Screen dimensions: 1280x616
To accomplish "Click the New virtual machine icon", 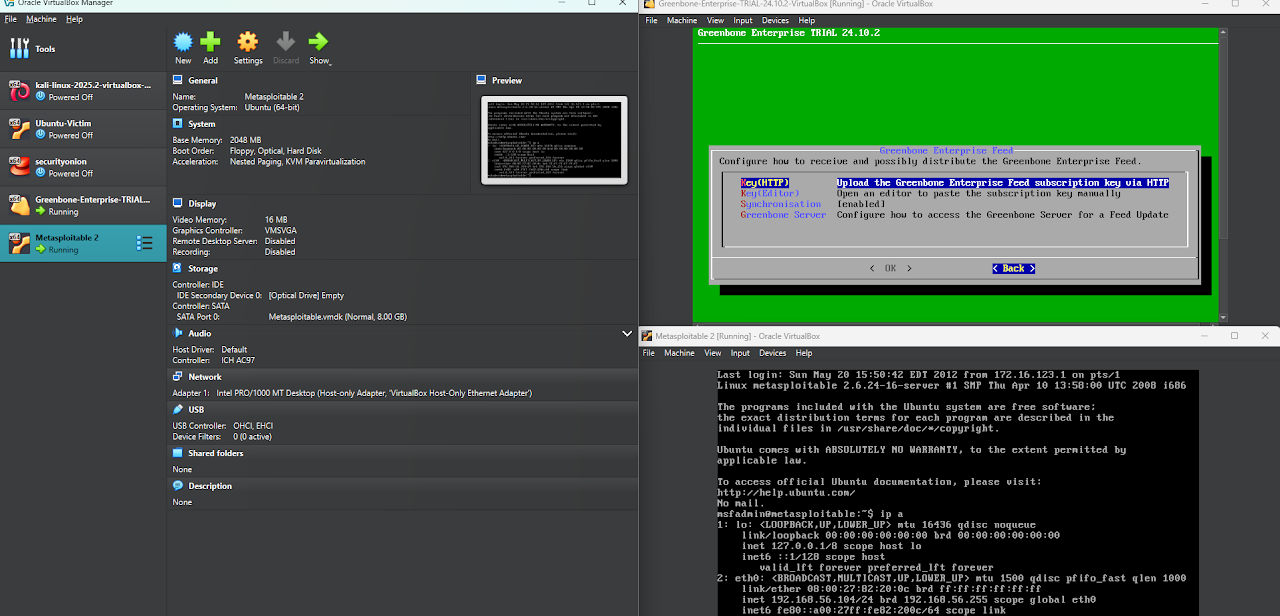I will click(183, 42).
